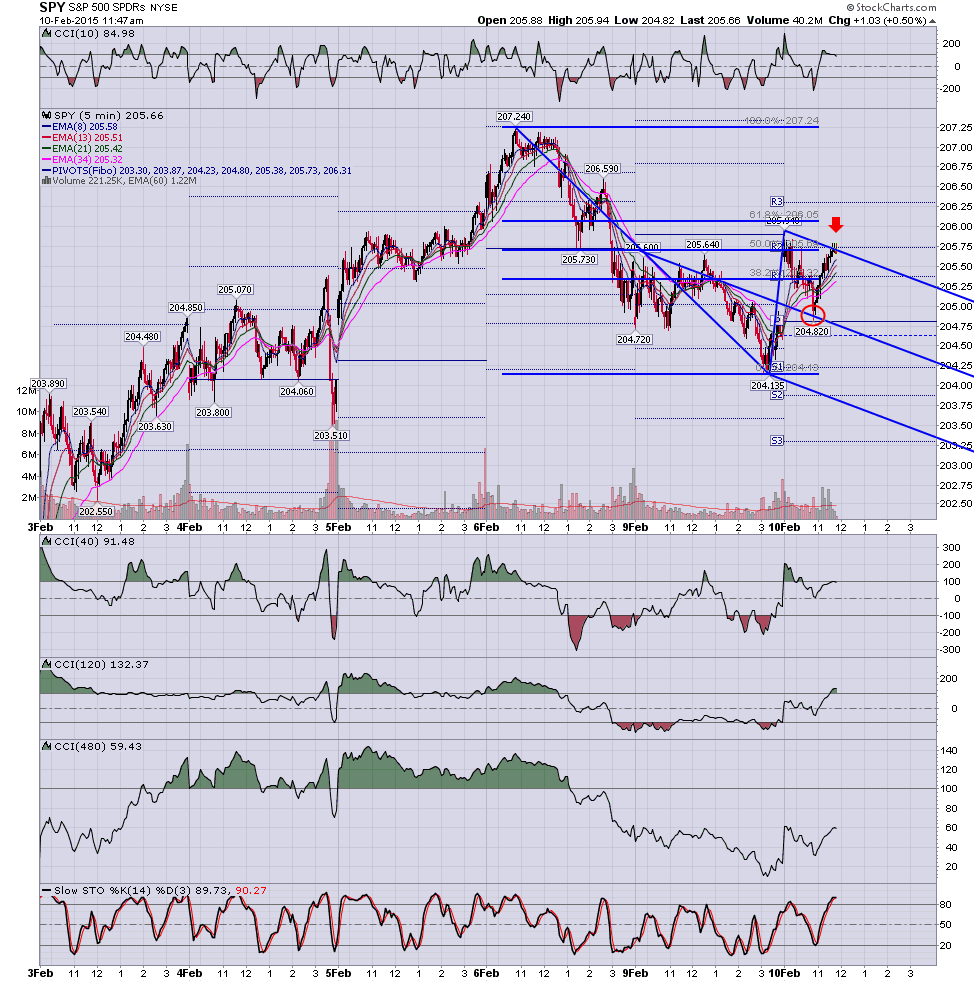
Task: Click the Chg +1.03 (+0.50%) value
Action: 877,20
